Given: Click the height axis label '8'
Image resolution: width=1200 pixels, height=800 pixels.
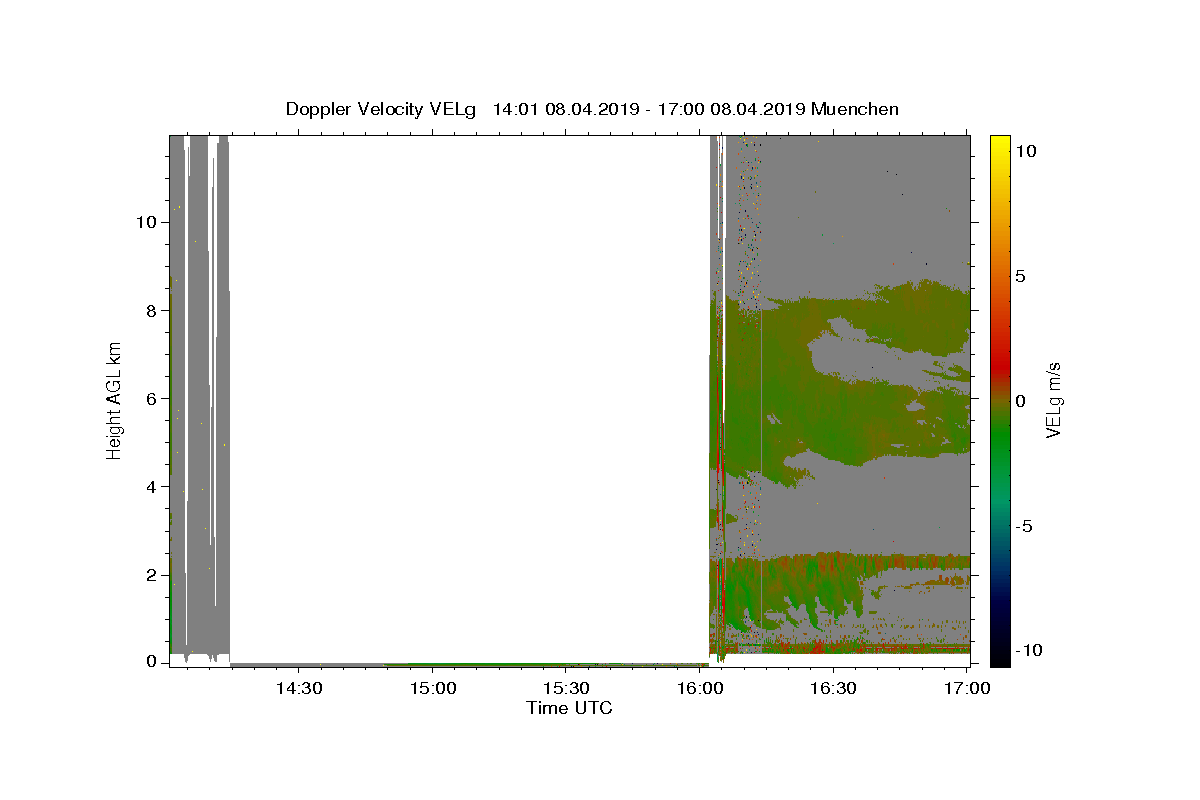Looking at the screenshot, I should click(150, 310).
